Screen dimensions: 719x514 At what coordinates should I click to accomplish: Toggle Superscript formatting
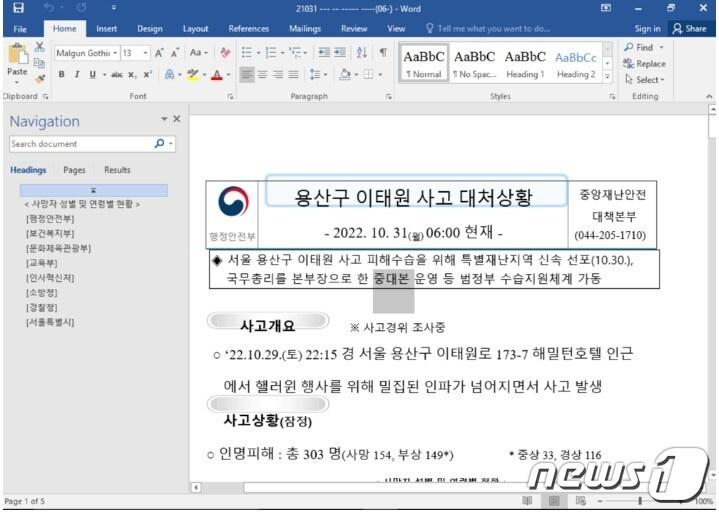[148, 74]
